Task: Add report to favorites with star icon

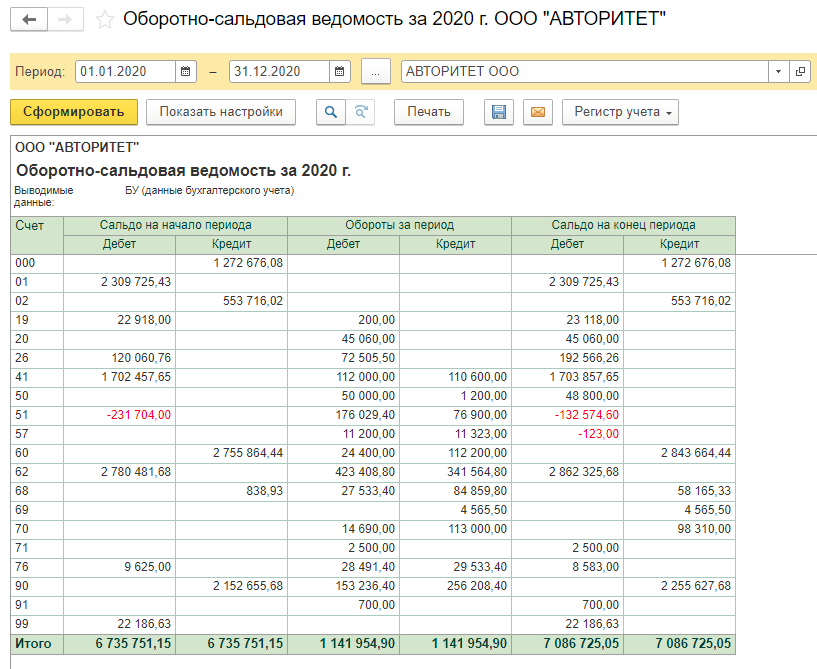Action: 104,20
